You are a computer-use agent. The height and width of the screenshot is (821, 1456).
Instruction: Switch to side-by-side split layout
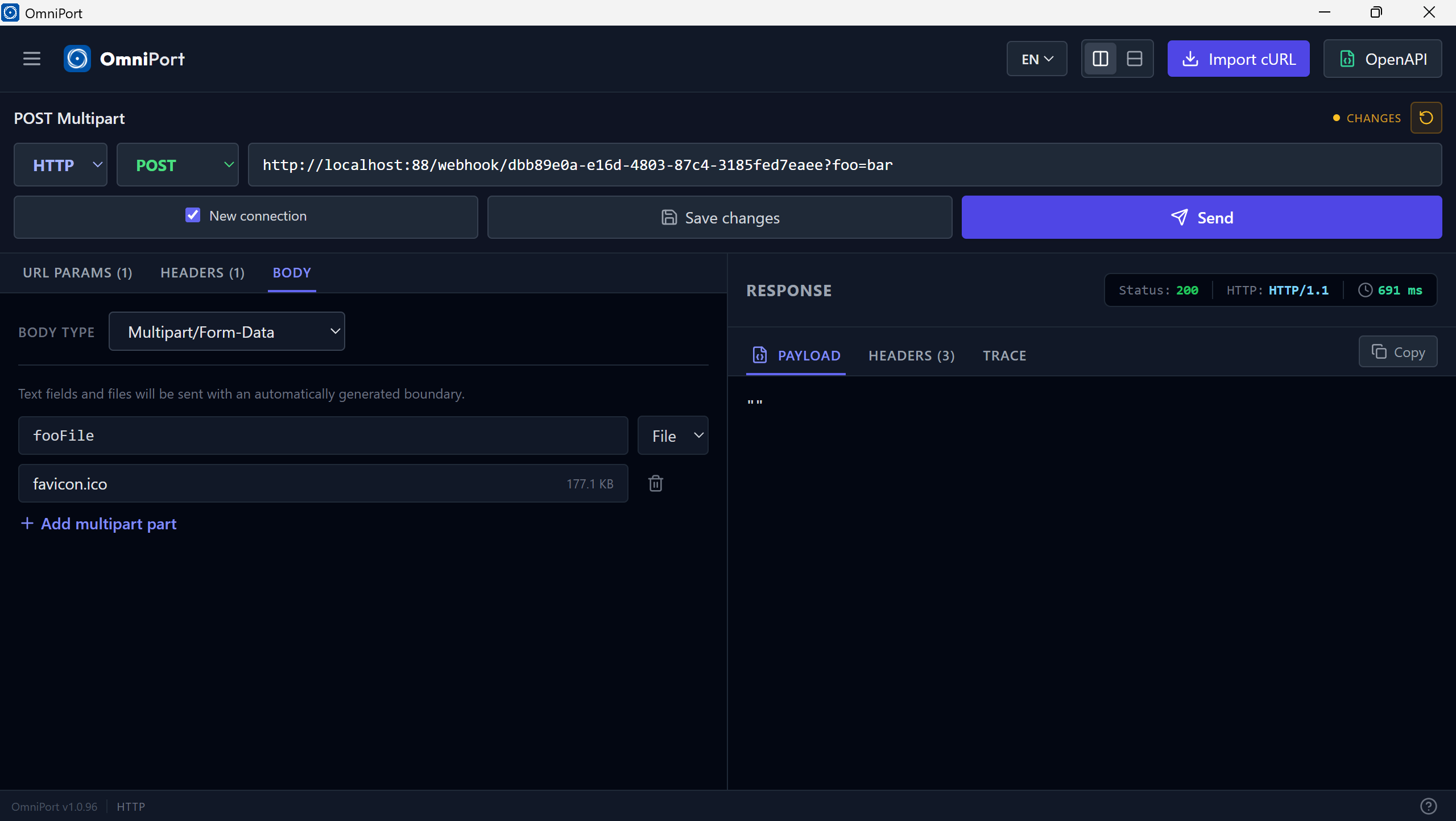click(x=1101, y=59)
